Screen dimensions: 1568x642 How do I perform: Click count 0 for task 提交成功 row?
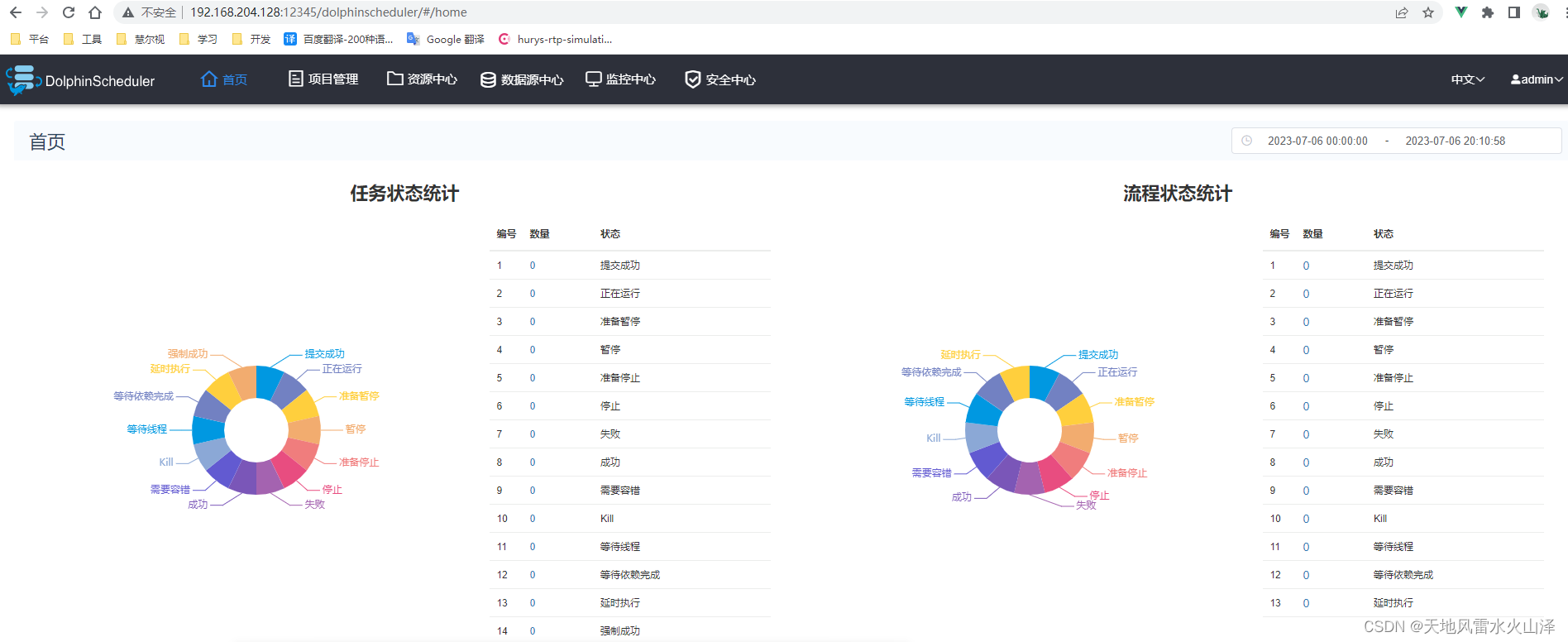[533, 266]
